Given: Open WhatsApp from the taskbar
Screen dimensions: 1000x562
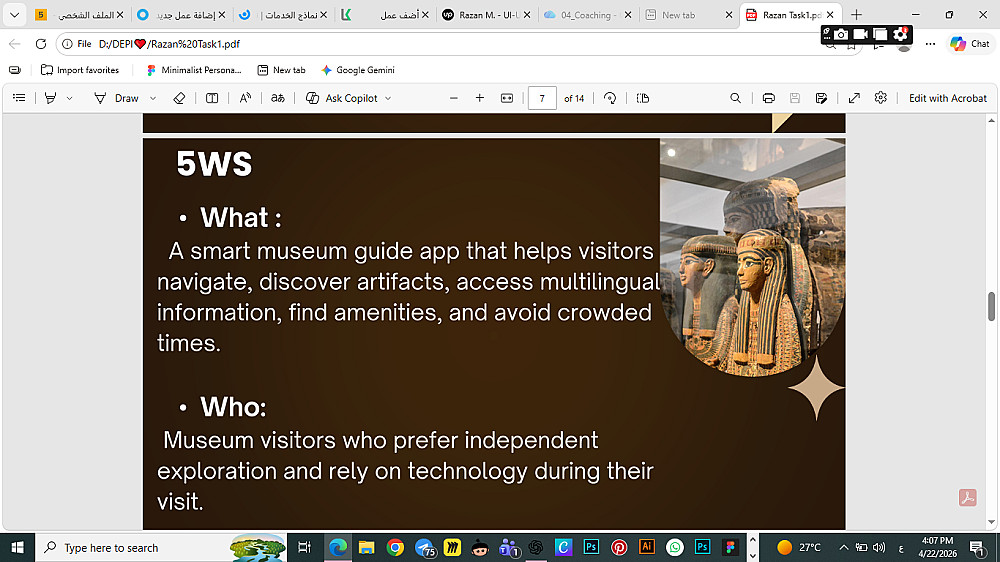Looking at the screenshot, I should tap(675, 547).
